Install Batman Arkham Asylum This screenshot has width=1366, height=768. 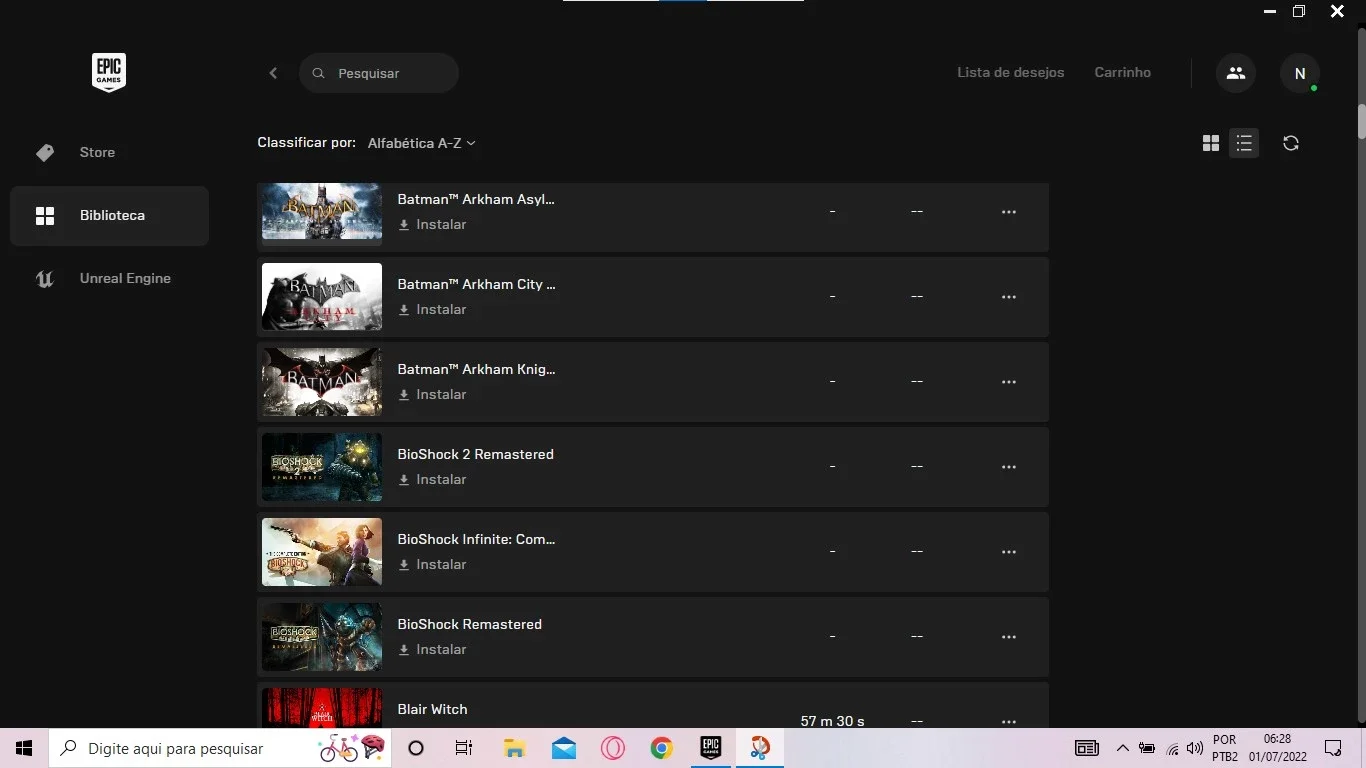tap(433, 225)
